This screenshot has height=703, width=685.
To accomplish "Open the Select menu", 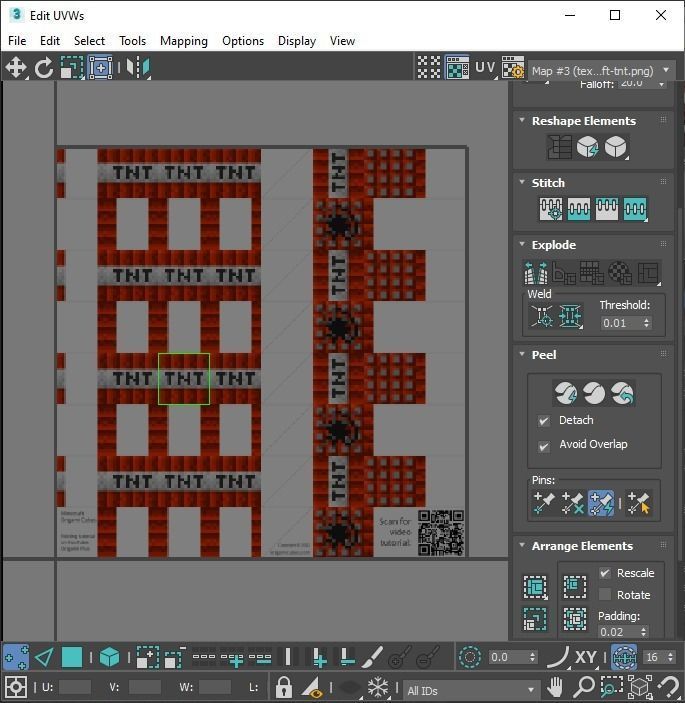I will (89, 41).
